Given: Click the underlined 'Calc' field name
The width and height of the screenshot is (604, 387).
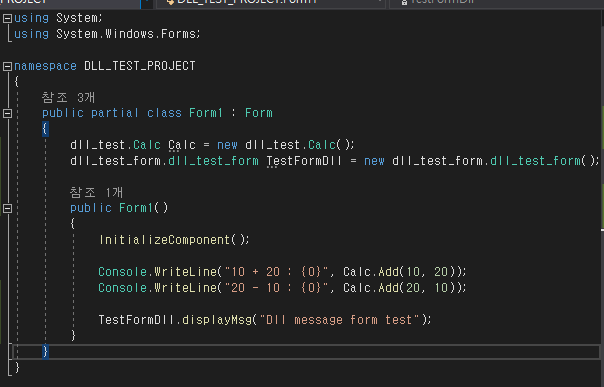Looking at the screenshot, I should point(182,145).
